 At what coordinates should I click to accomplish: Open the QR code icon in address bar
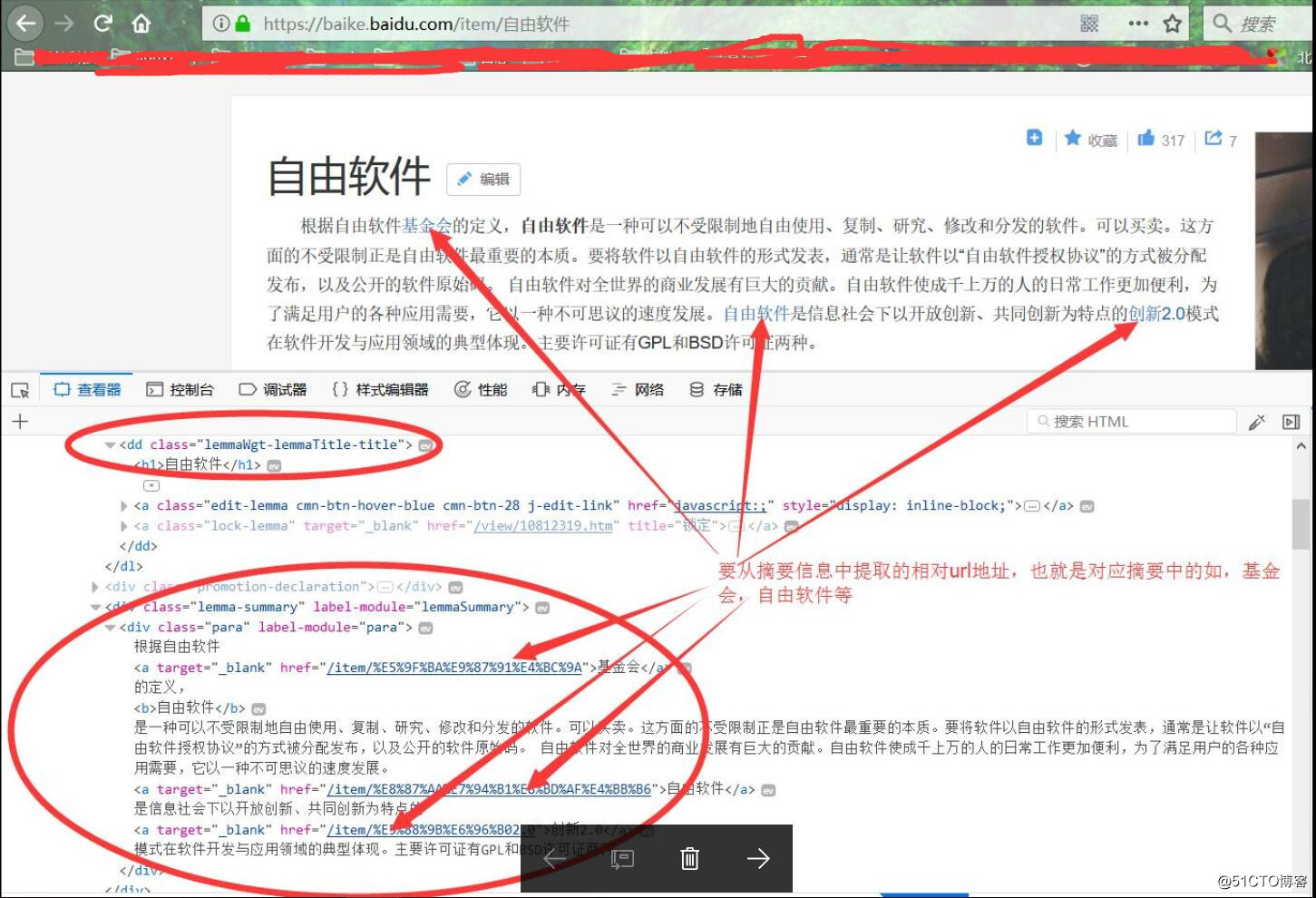click(1089, 24)
